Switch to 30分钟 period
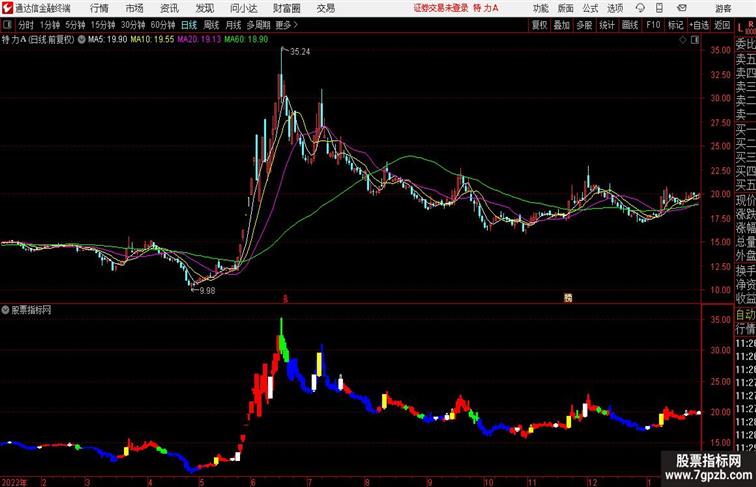This screenshot has height=487, width=756. tap(133, 25)
